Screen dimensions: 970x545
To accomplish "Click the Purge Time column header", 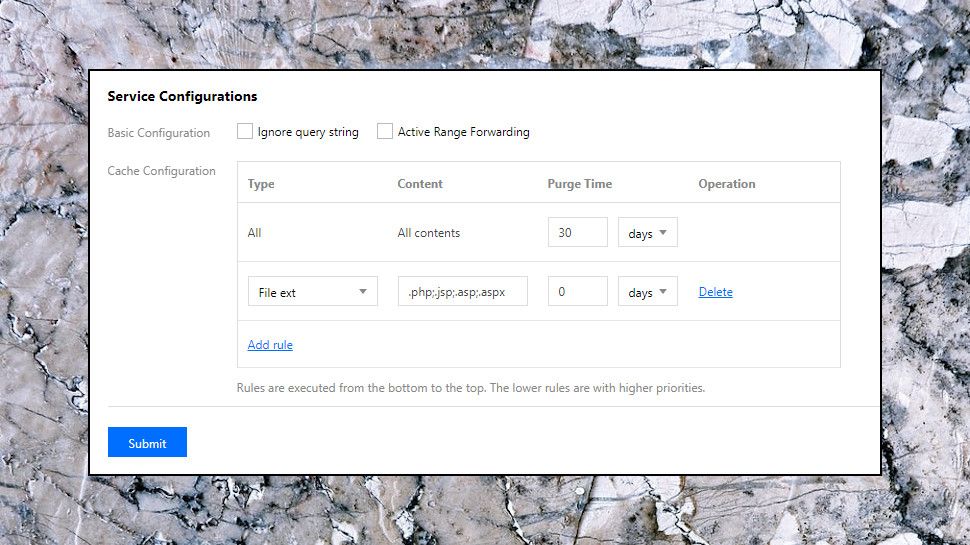I will (x=580, y=184).
